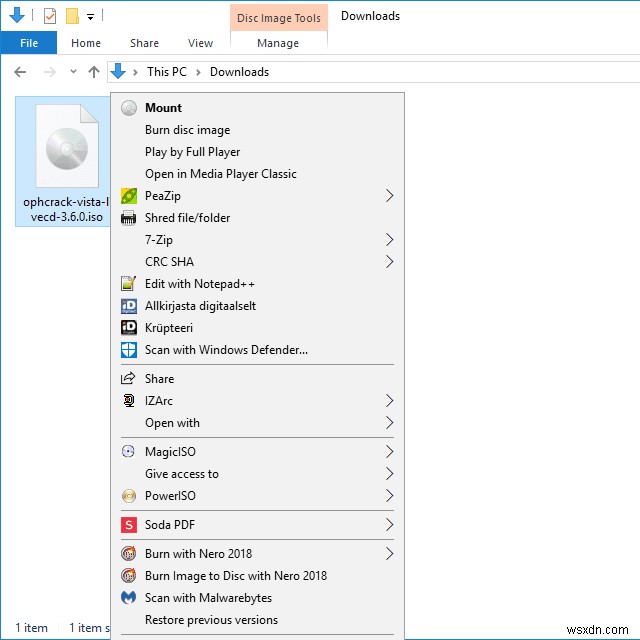The width and height of the screenshot is (640, 640).
Task: Click the Up arrow navigation button
Action: click(94, 72)
